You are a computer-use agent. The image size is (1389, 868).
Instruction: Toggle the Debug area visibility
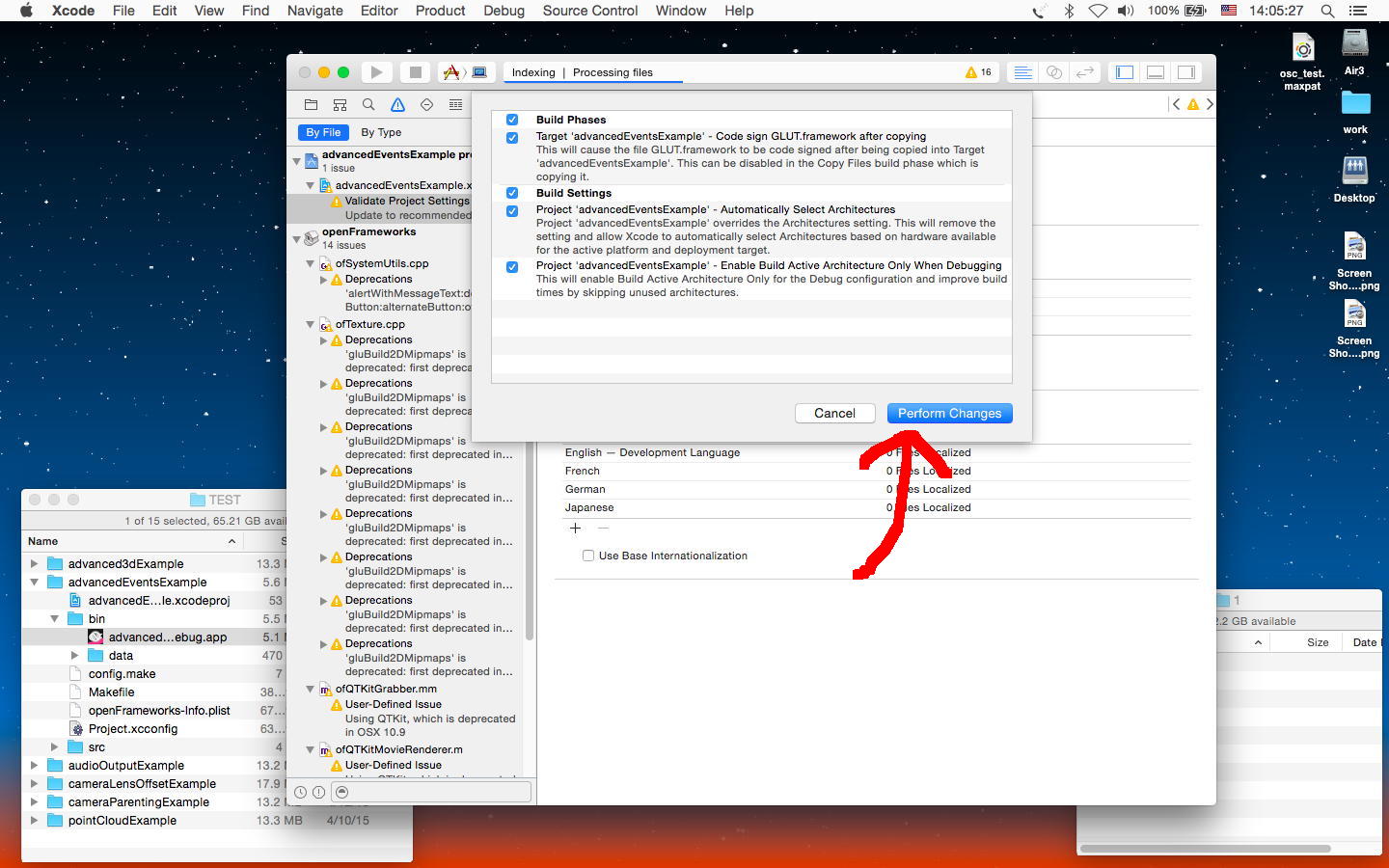coord(1156,72)
